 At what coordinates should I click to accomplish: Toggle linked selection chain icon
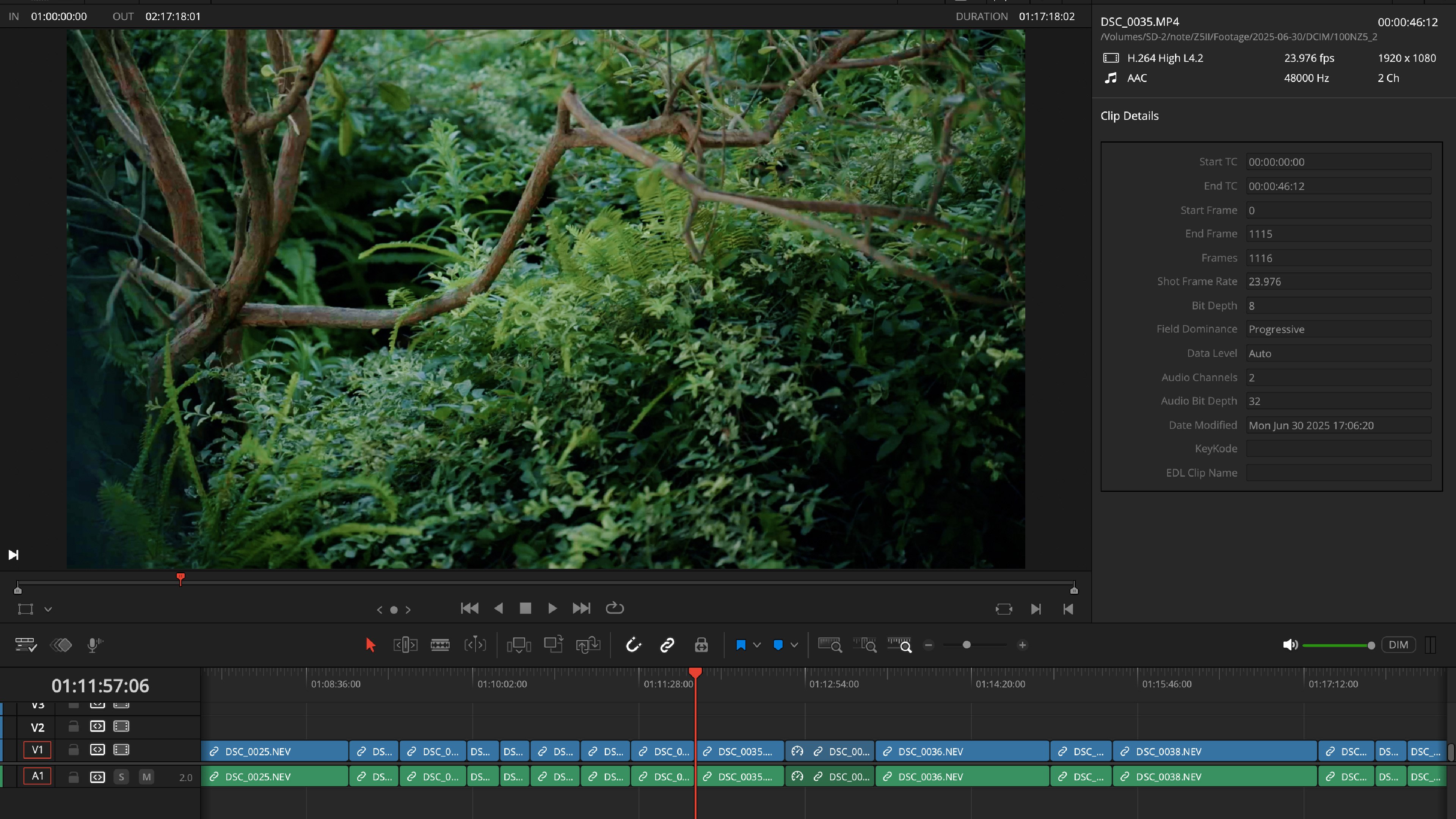(x=667, y=645)
